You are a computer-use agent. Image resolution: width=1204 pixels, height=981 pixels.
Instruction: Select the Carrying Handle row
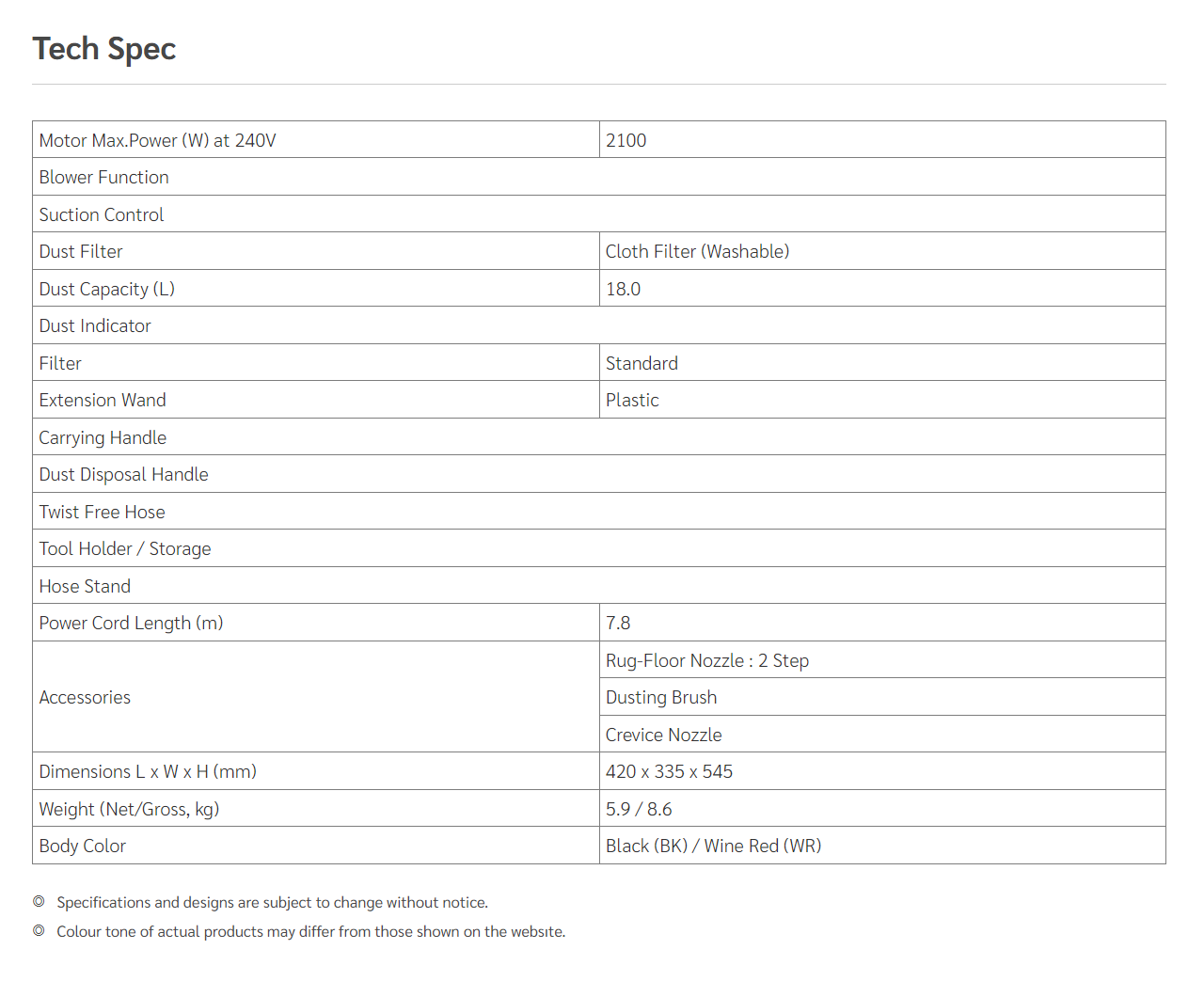point(599,437)
